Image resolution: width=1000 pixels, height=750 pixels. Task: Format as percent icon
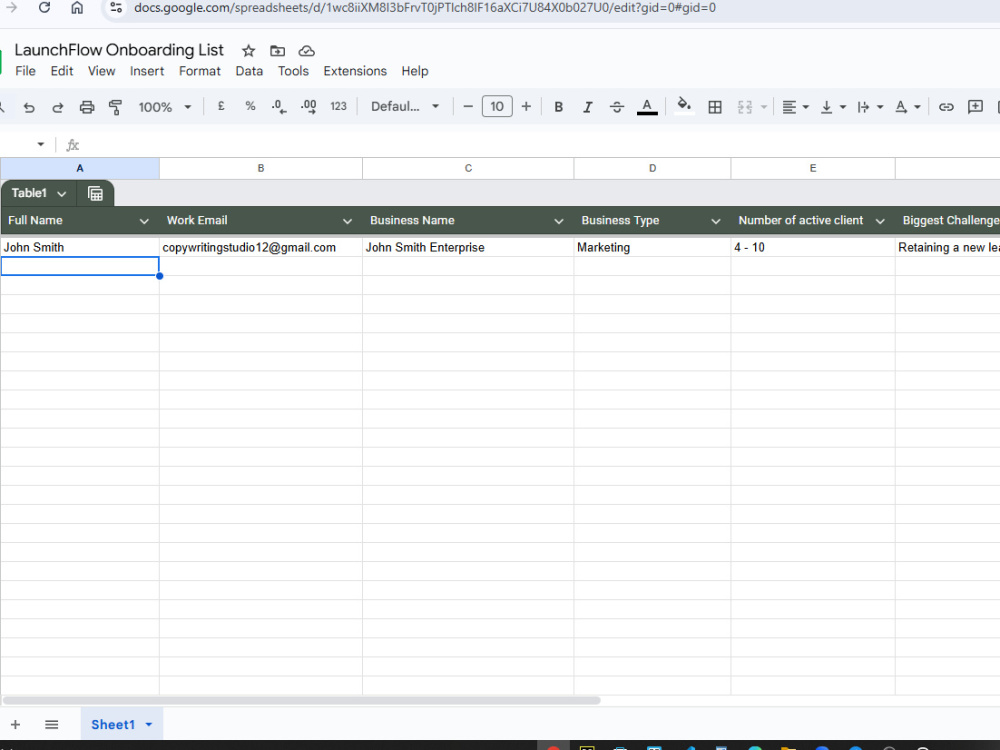[x=250, y=107]
